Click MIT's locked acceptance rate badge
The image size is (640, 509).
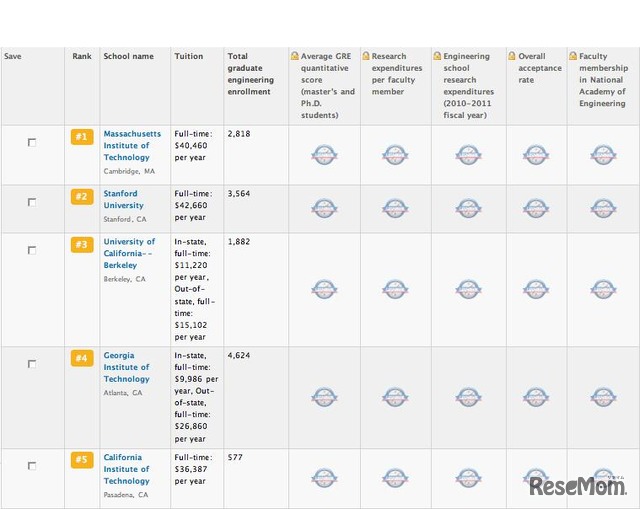point(536,155)
